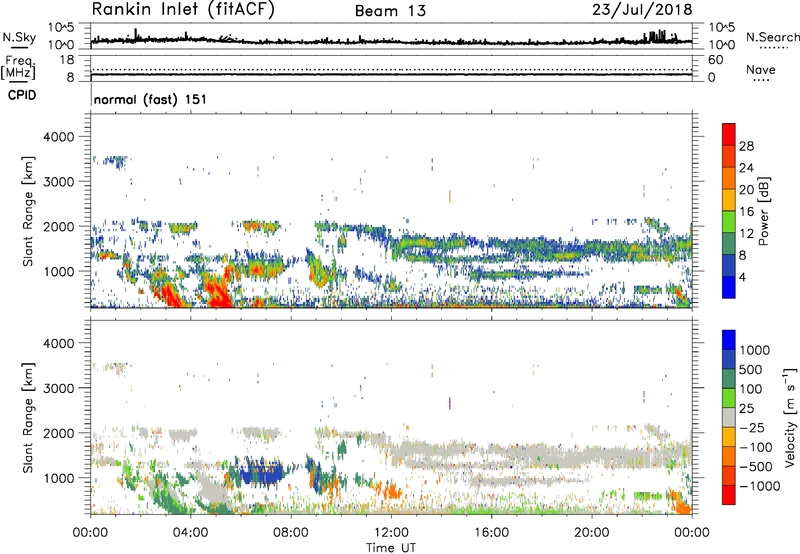The height and width of the screenshot is (554, 800).
Task: Click the '500' velocity colorbar tick
Action: 750,370
